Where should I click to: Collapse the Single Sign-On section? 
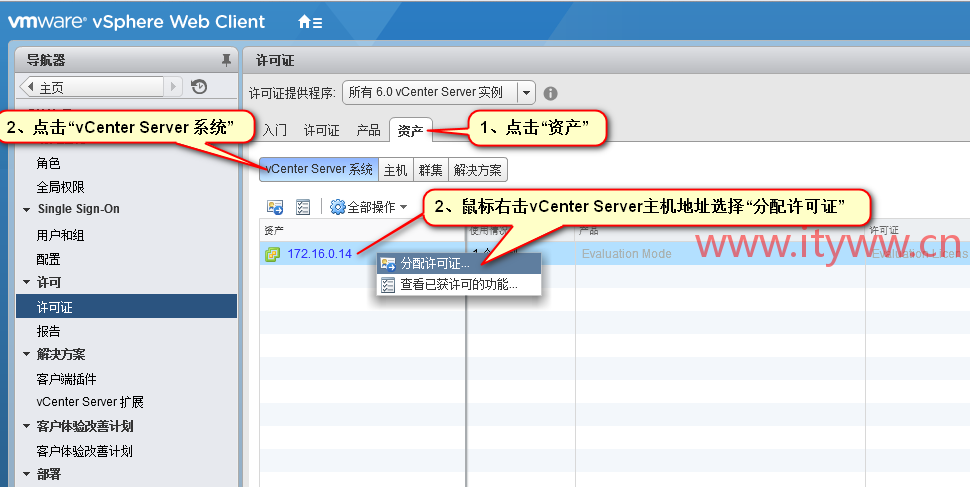(x=27, y=210)
